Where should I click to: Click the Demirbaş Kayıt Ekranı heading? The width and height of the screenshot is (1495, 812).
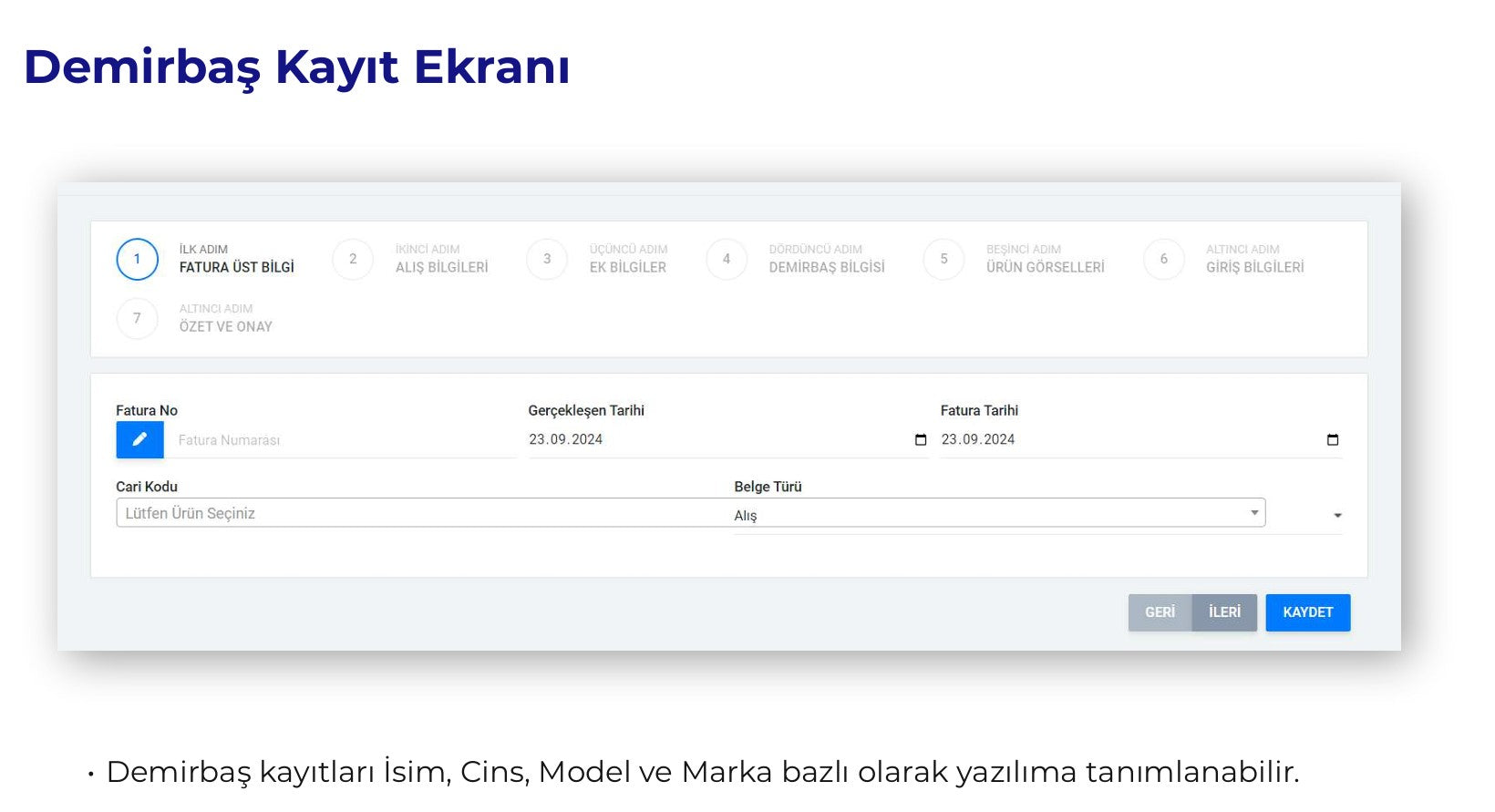[x=297, y=68]
